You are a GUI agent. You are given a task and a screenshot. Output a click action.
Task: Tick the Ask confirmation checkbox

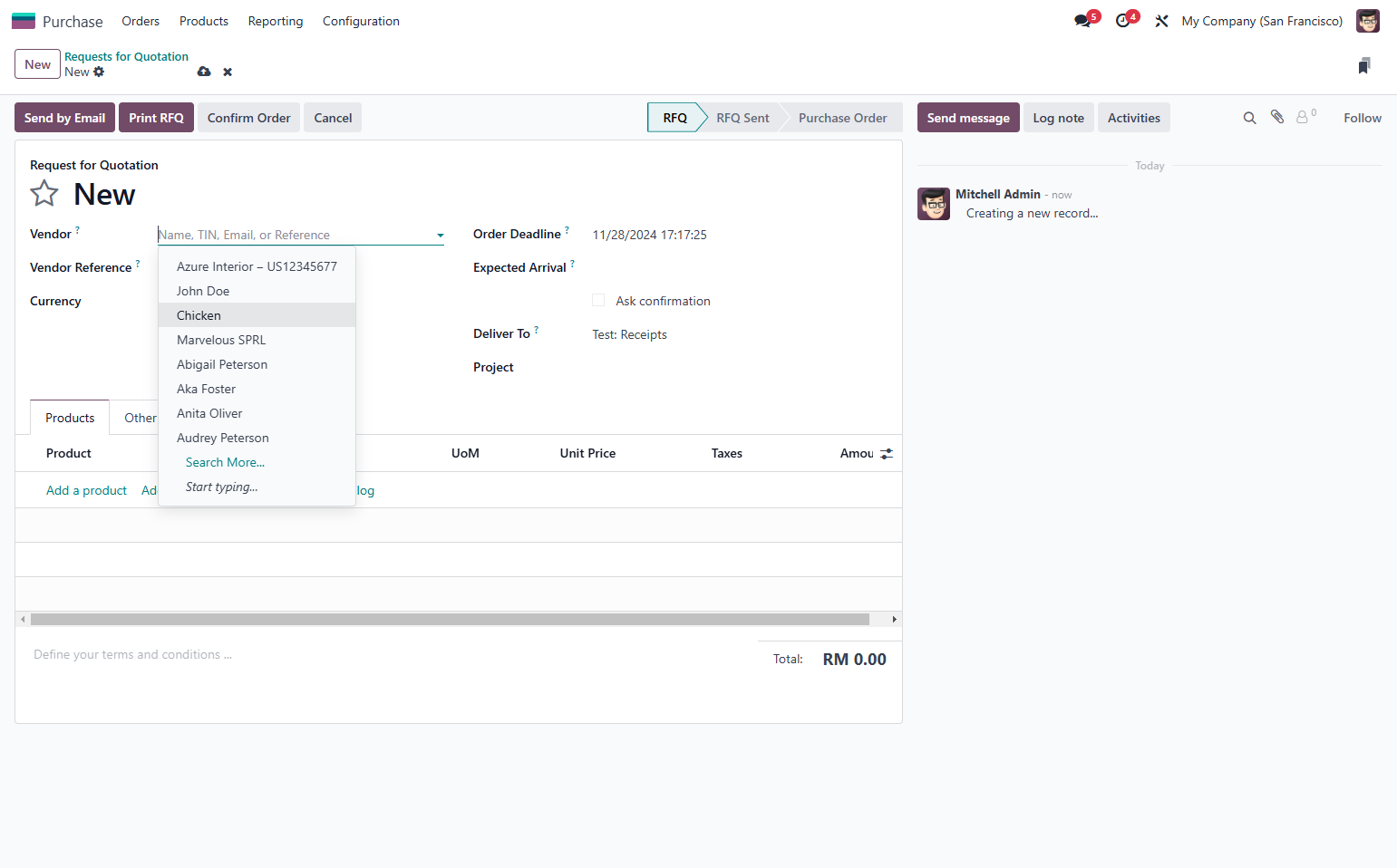[x=598, y=300]
